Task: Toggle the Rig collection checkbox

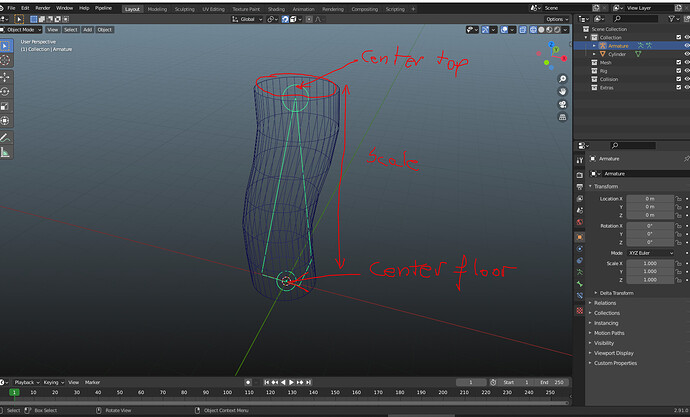Action: point(678,71)
